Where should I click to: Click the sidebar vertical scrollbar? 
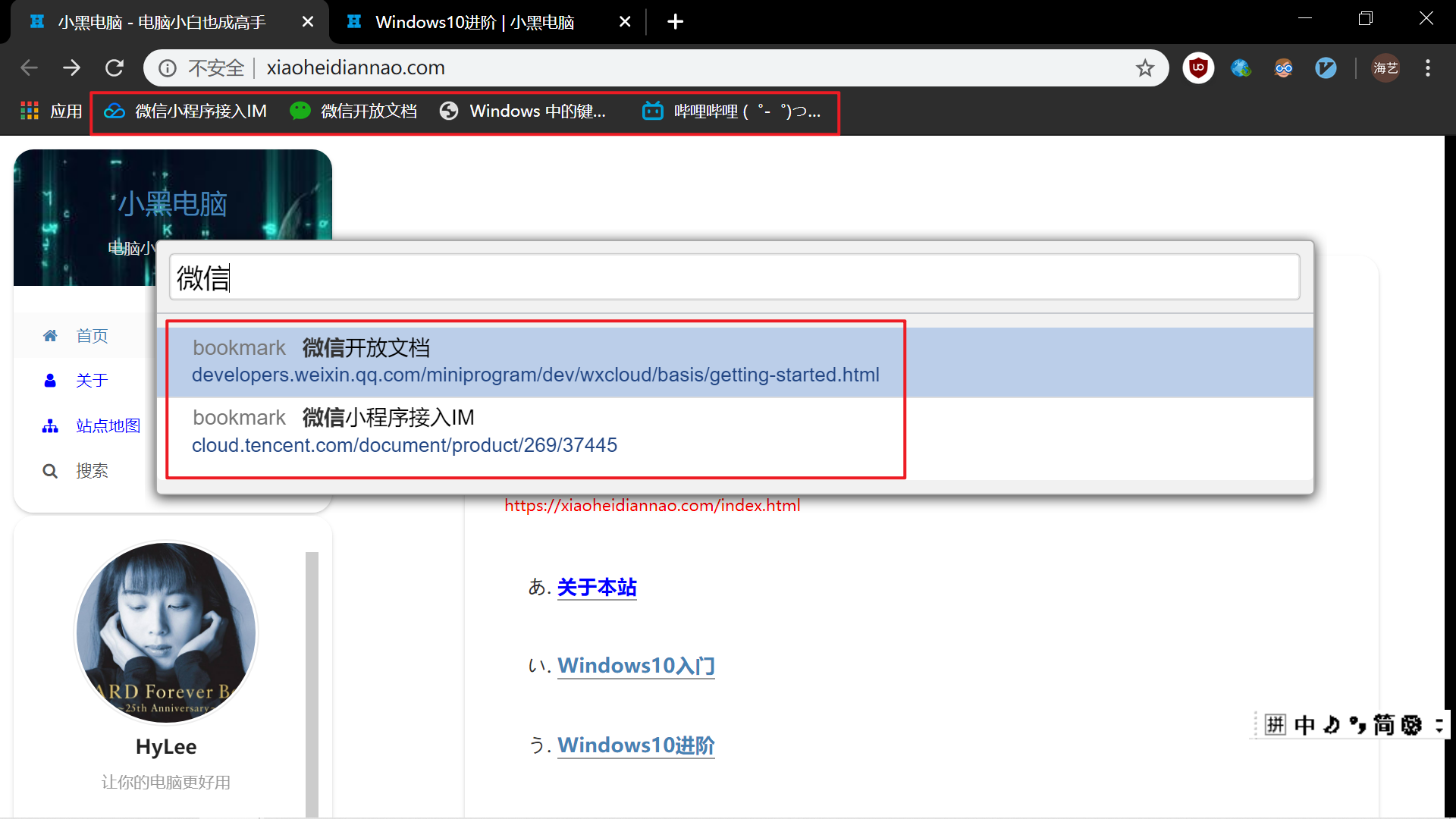point(312,682)
